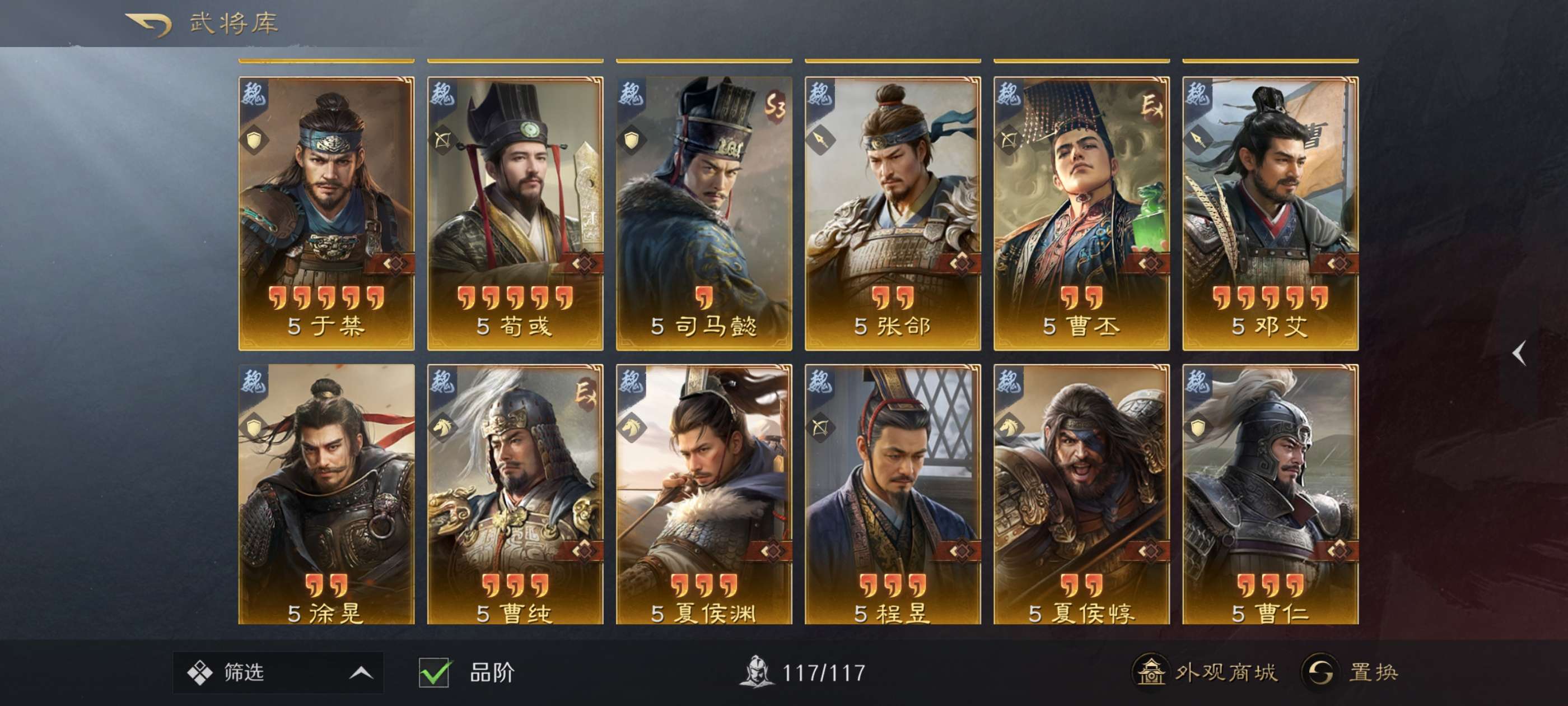
Task: Click the 魏 faction emblem on 徐晃 card
Action: tap(253, 382)
